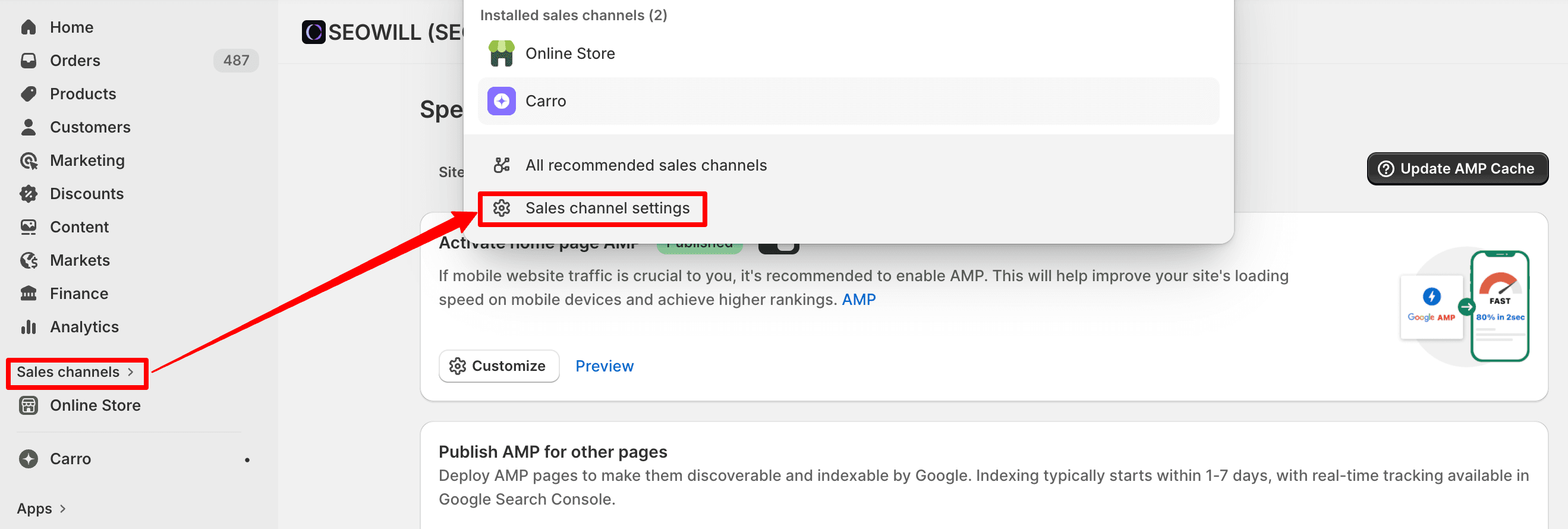This screenshot has width=1568, height=529.
Task: Click the Products tag icon
Action: click(x=29, y=94)
